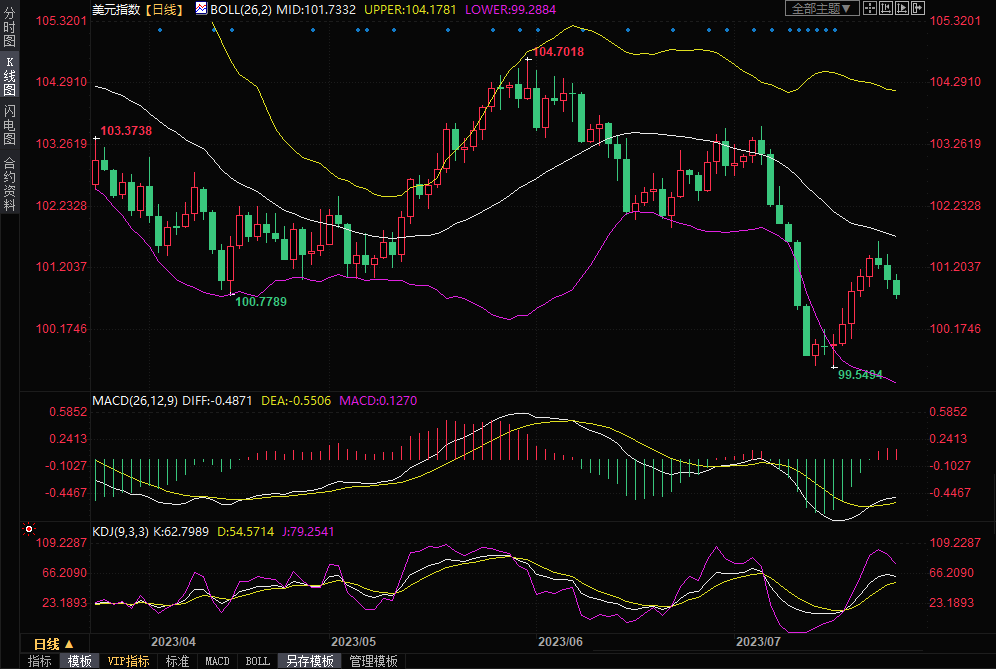Viewport: 996px width, 669px height.
Task: Apply the BOLL template in bottom bar
Action: (x=257, y=661)
